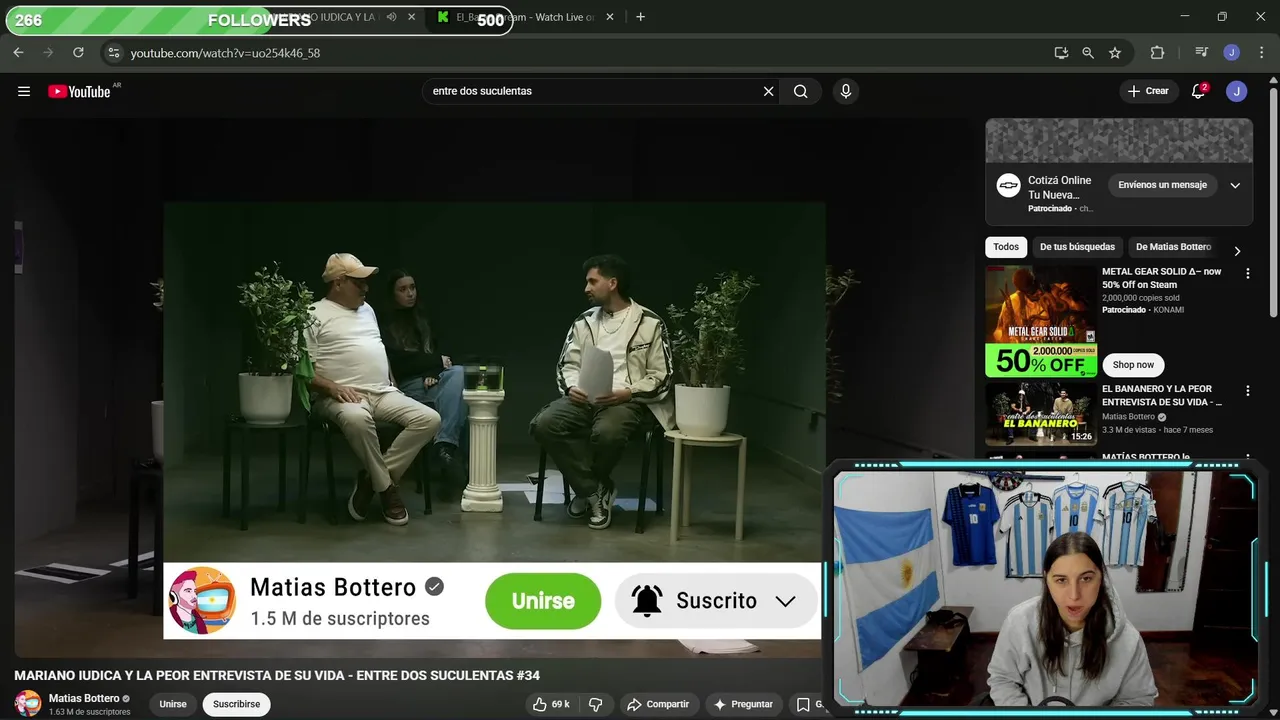Open the Chrome extensions puzzle icon
Image resolution: width=1280 pixels, height=720 pixels.
point(1158,53)
